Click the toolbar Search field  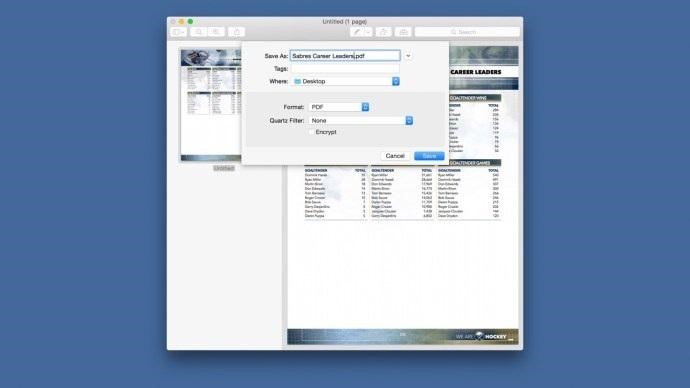click(467, 32)
